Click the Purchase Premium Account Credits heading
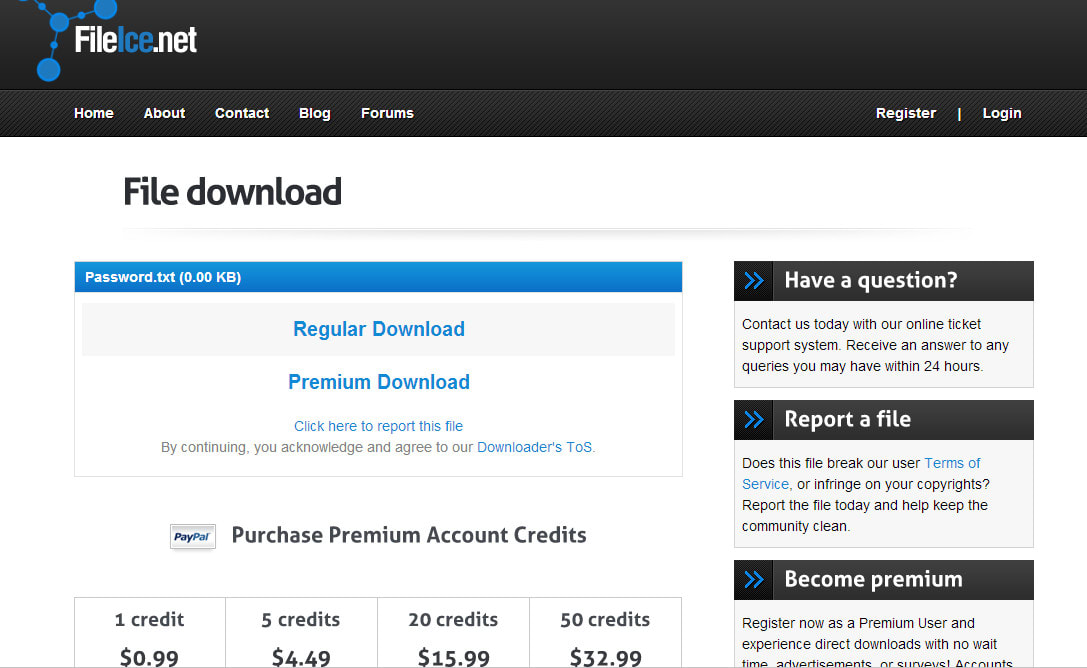 click(x=409, y=535)
